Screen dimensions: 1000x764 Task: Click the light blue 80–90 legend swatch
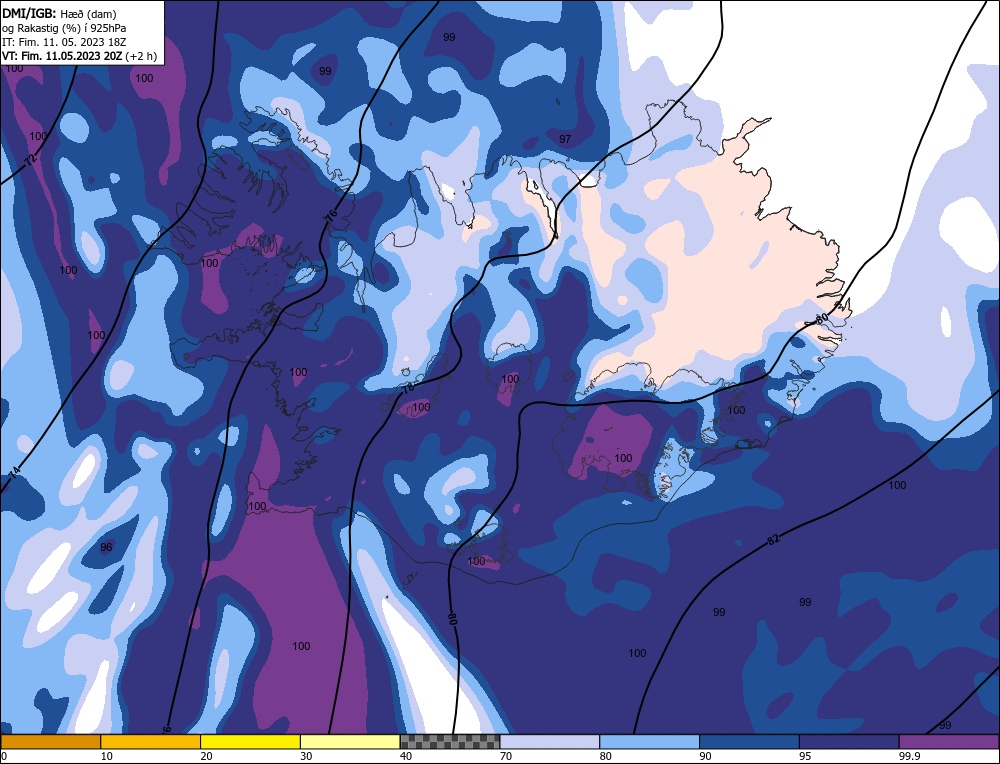point(649,742)
